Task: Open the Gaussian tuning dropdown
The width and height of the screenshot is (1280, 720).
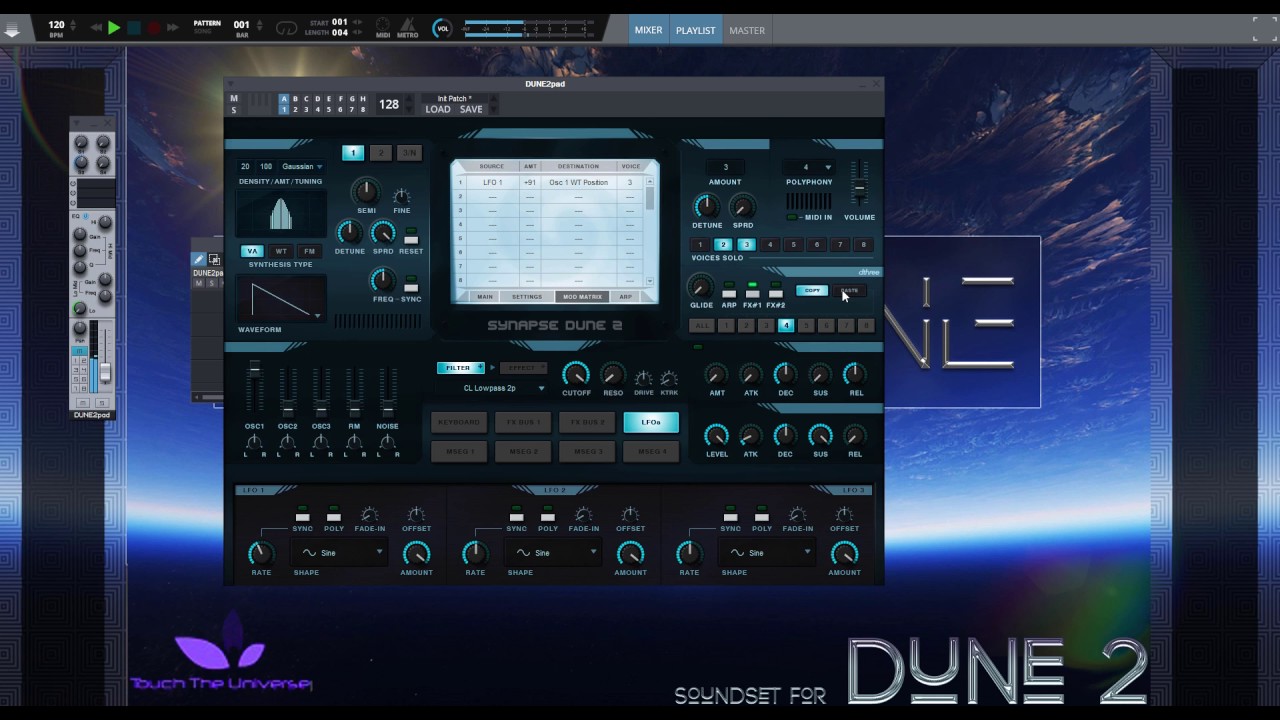Action: pos(302,166)
